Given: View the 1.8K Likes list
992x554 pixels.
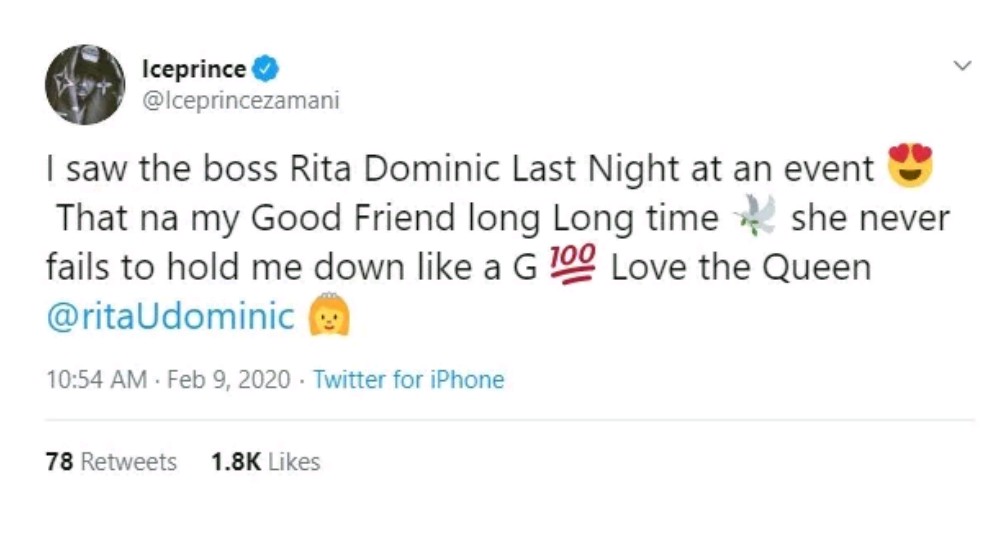Looking at the screenshot, I should click(265, 462).
